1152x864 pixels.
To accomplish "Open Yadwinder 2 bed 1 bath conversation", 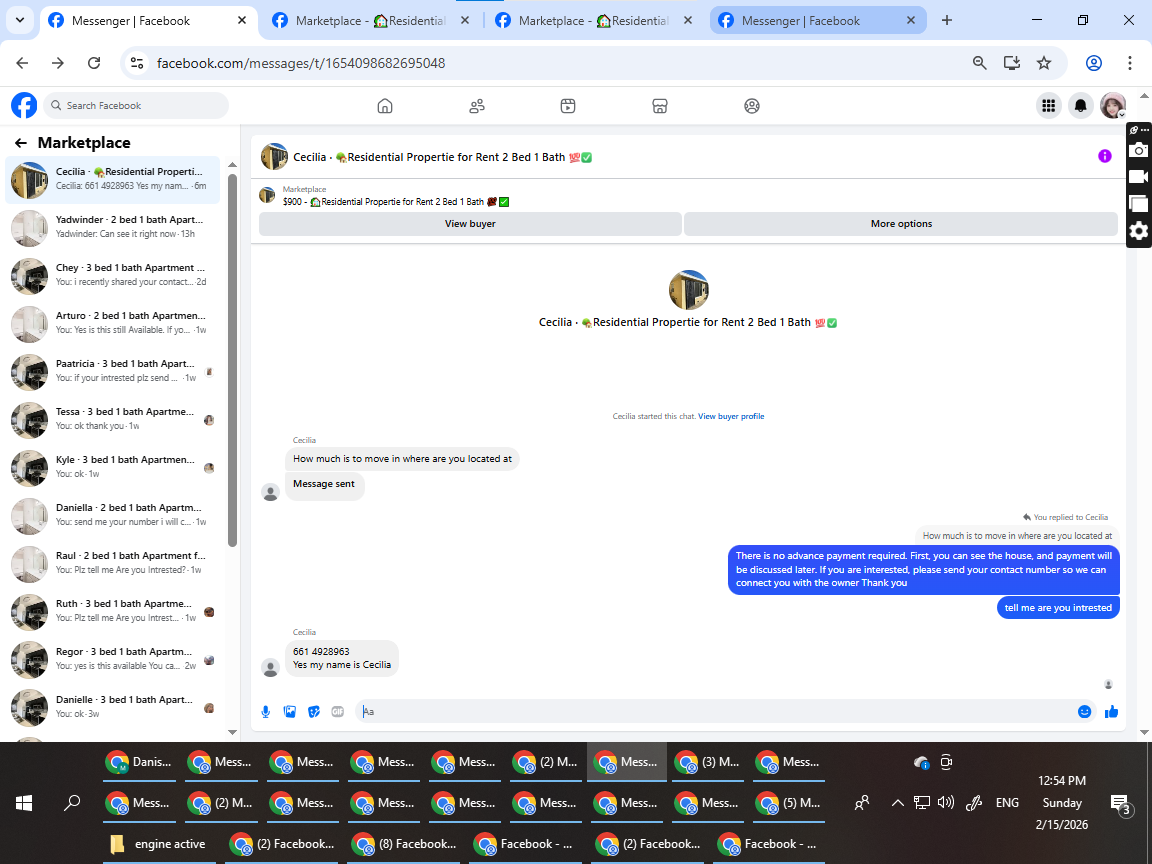I will pyautogui.click(x=112, y=228).
